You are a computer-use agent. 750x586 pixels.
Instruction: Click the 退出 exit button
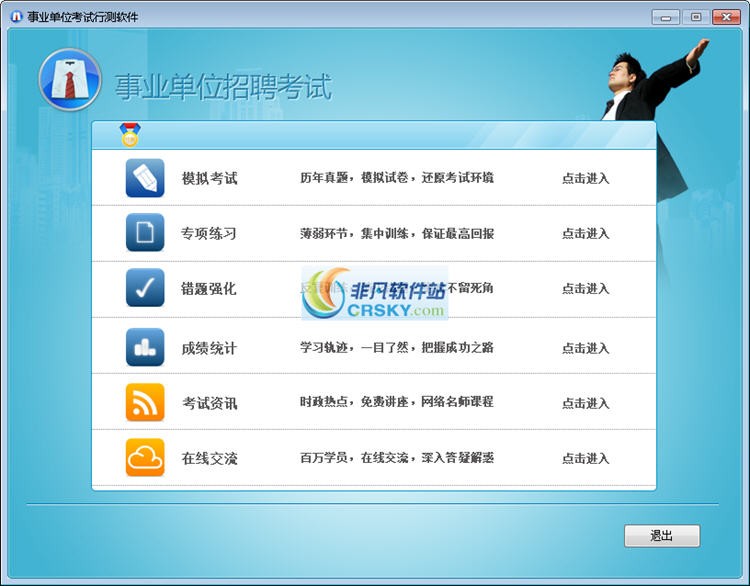(x=662, y=536)
